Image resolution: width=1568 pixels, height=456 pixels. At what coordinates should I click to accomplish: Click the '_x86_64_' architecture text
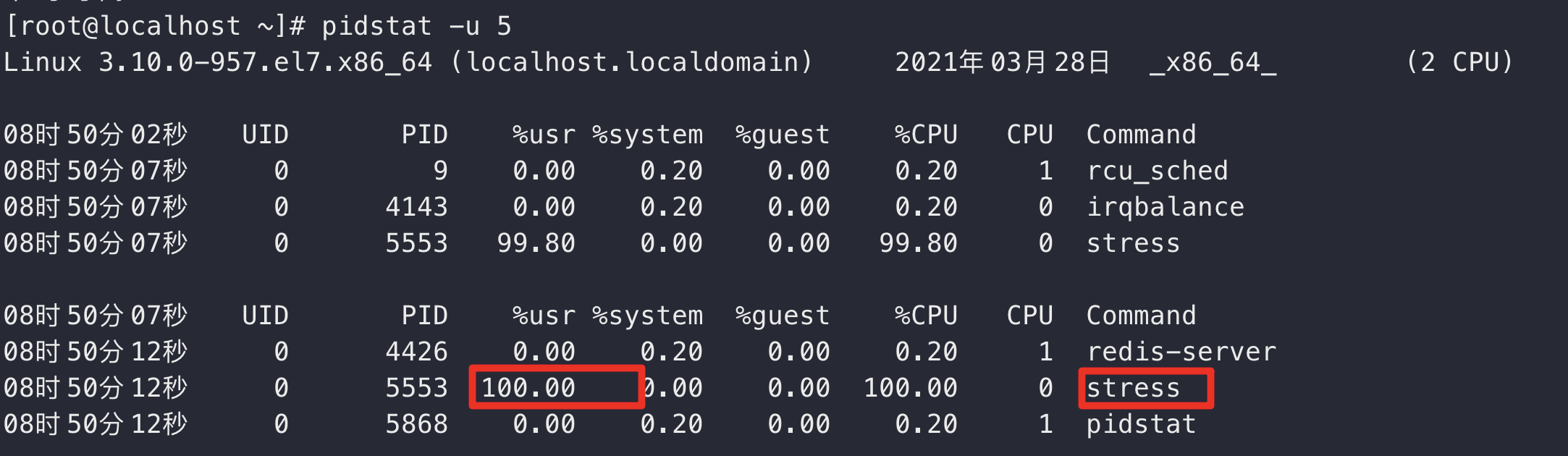tap(1213, 64)
